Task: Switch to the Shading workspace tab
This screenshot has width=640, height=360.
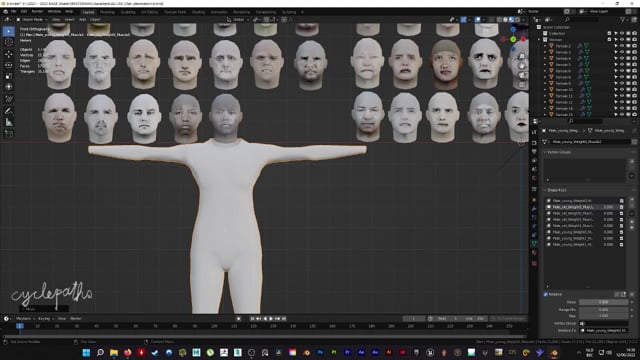Action: click(x=198, y=12)
